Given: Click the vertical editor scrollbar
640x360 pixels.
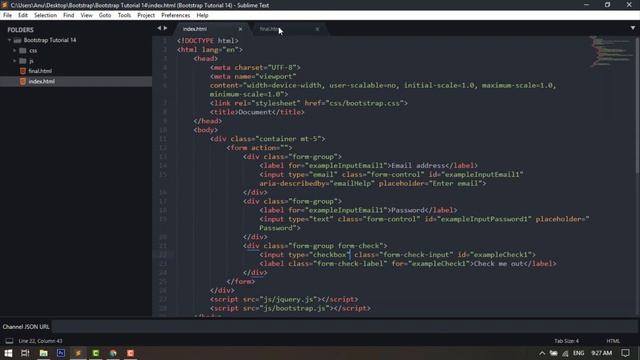Looking at the screenshot, I should [x=637, y=106].
